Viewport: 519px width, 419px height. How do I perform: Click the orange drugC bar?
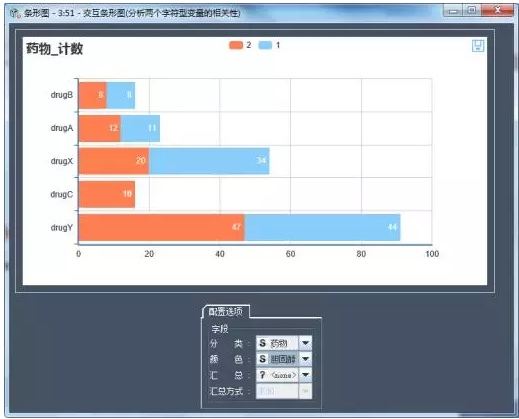click(x=107, y=194)
